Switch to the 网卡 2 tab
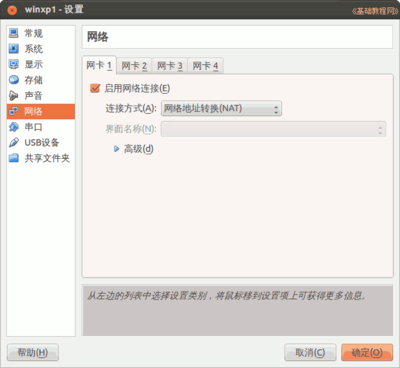The width and height of the screenshot is (400, 368). [x=134, y=66]
